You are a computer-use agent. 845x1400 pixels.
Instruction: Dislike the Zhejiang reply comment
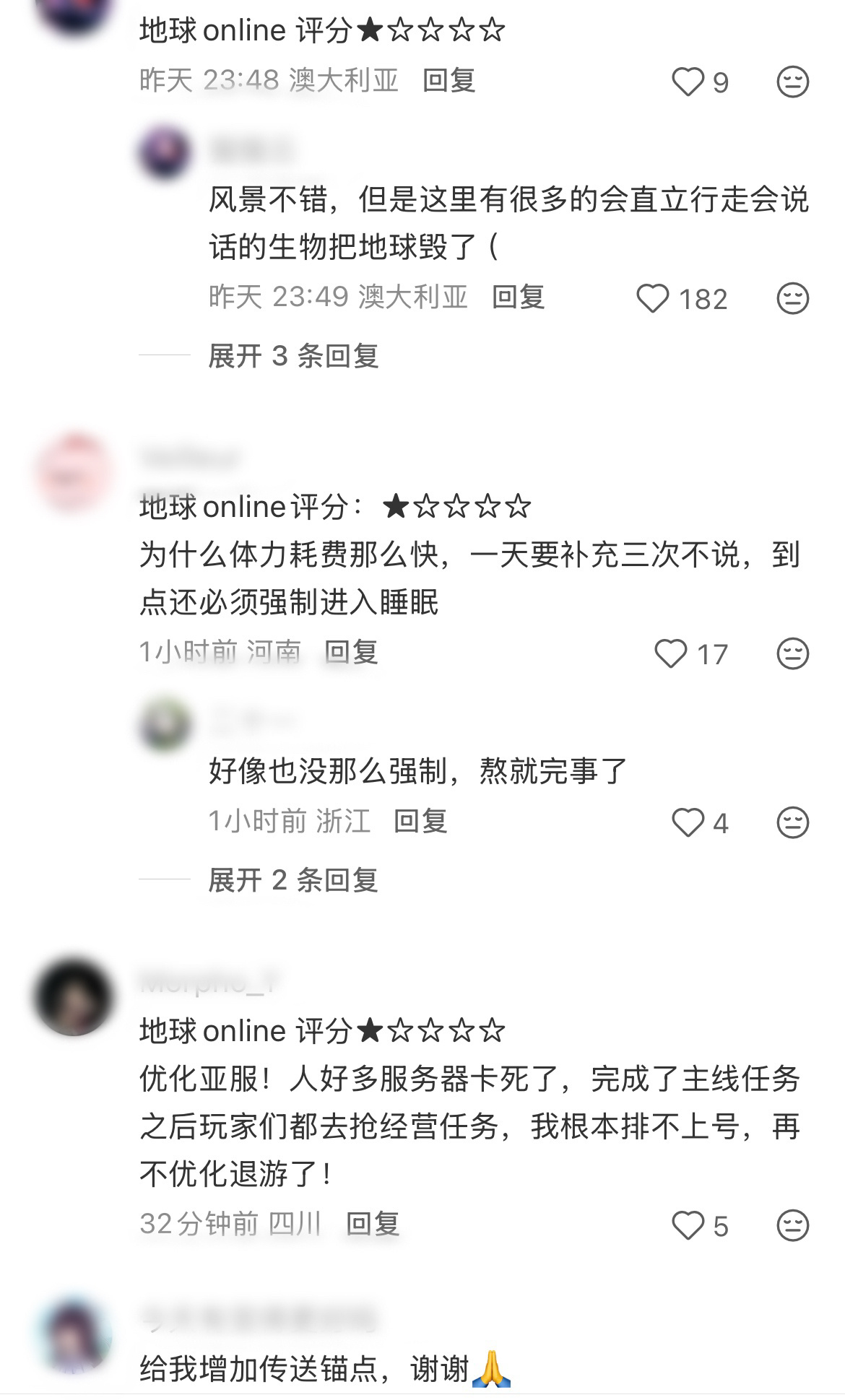coord(792,822)
